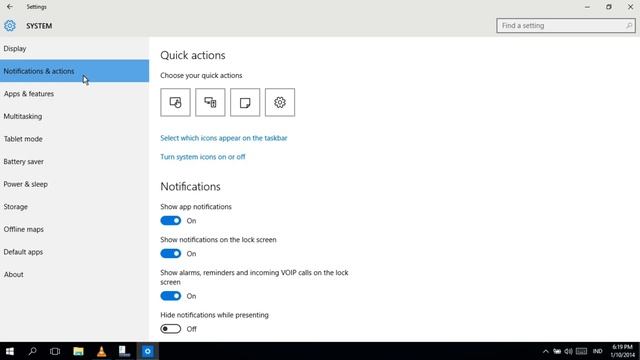
Task: Open VLC media player from the taskbar
Action: [101, 351]
